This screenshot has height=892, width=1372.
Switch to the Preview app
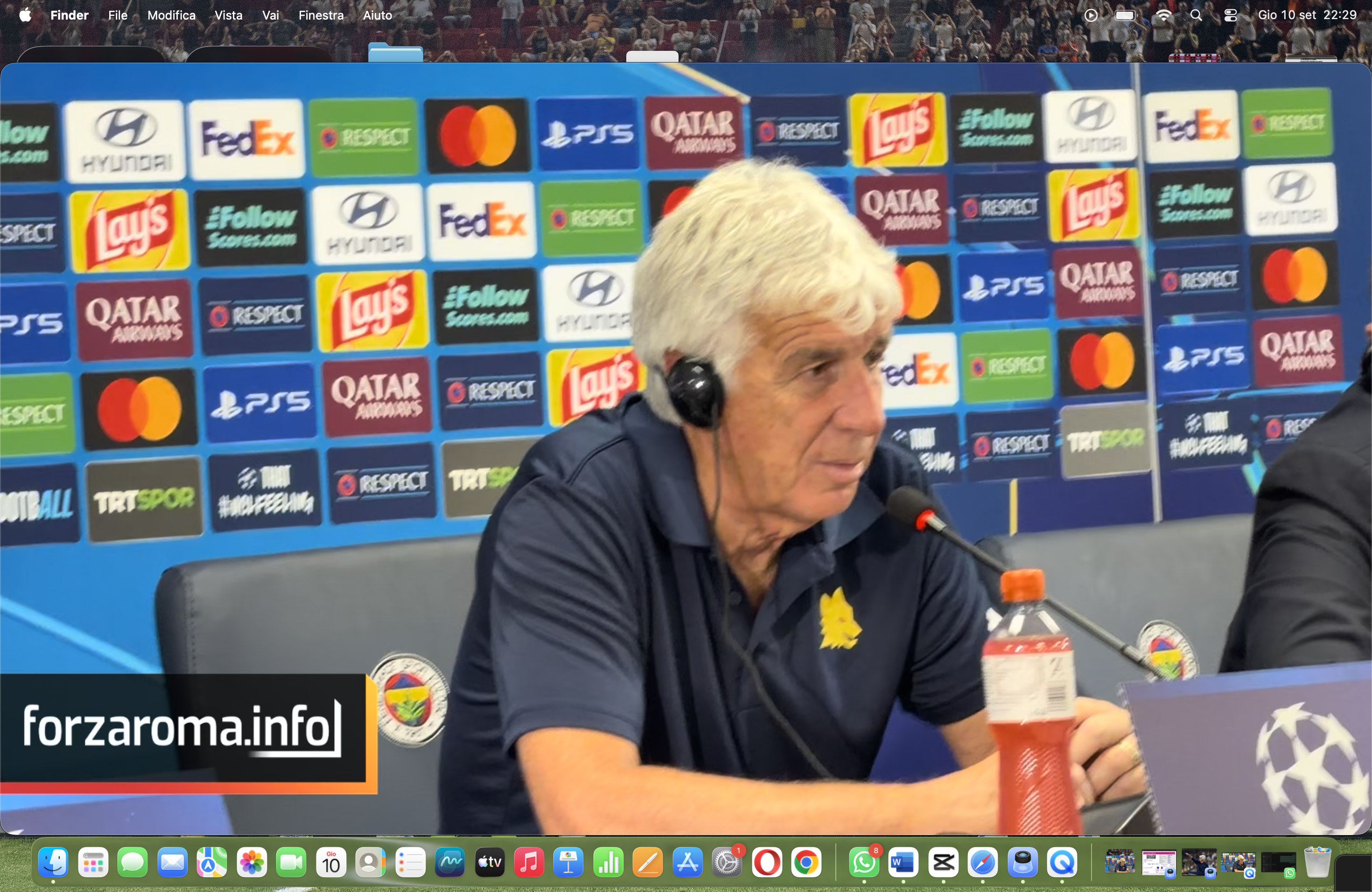(x=1022, y=863)
